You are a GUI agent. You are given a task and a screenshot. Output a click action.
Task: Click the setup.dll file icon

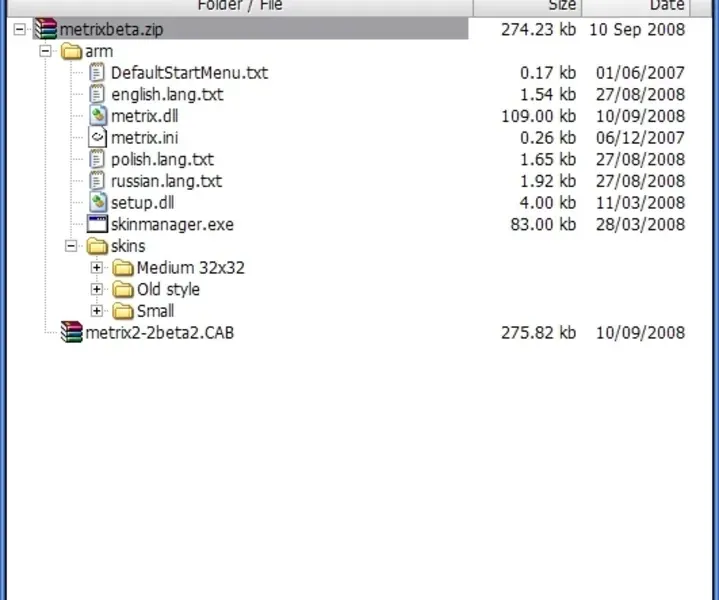98,202
